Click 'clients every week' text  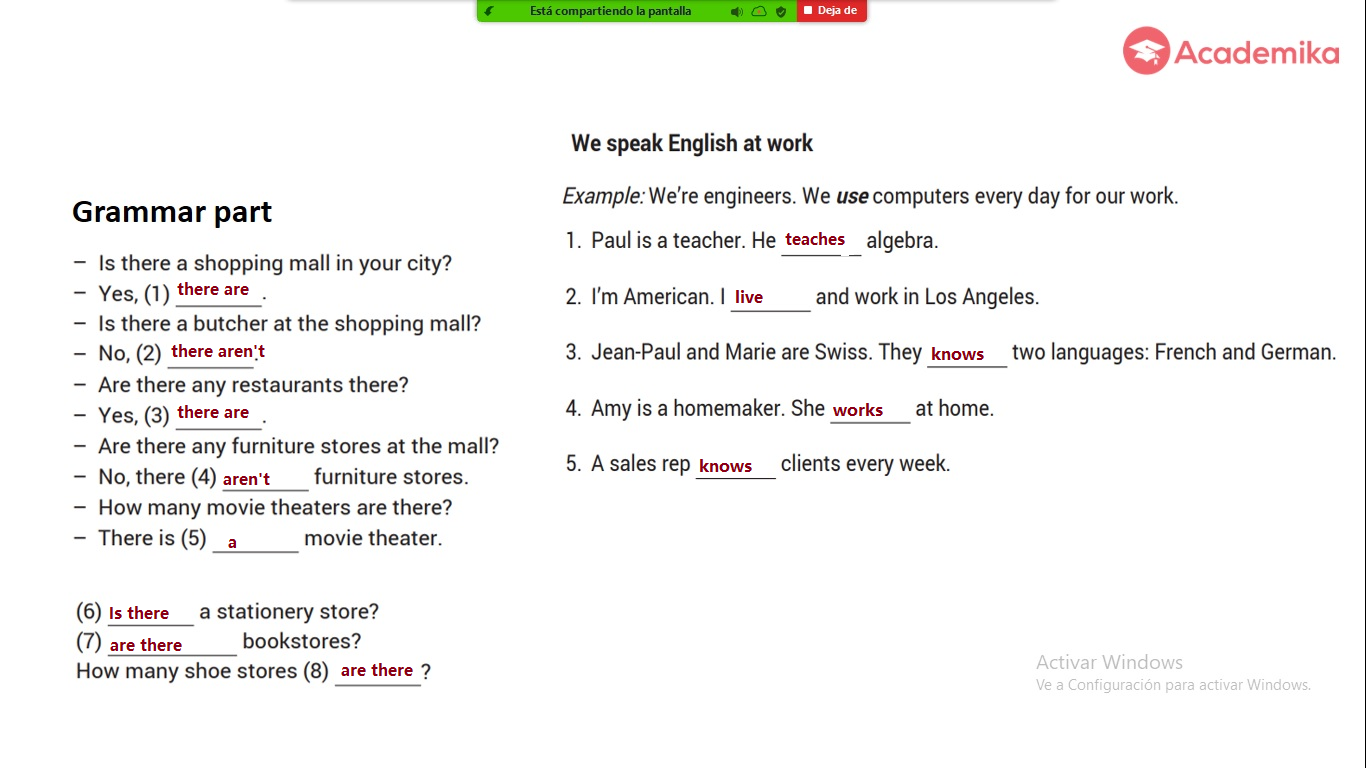point(865,464)
